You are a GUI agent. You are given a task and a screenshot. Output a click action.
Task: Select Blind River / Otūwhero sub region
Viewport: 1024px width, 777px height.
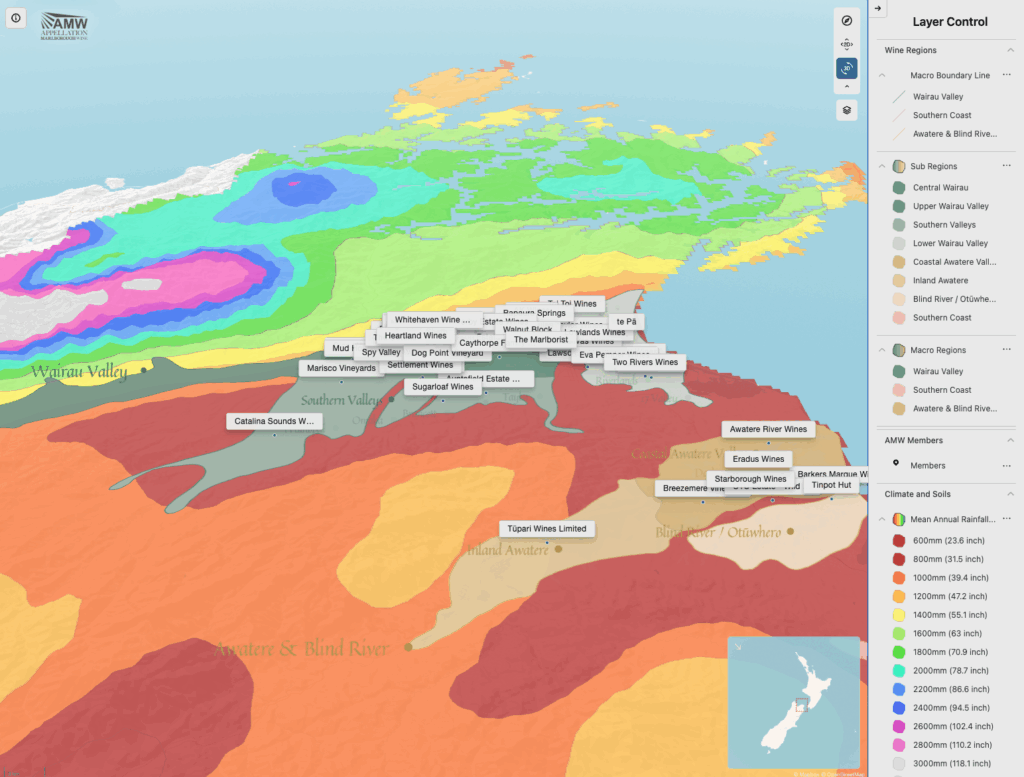click(x=954, y=299)
